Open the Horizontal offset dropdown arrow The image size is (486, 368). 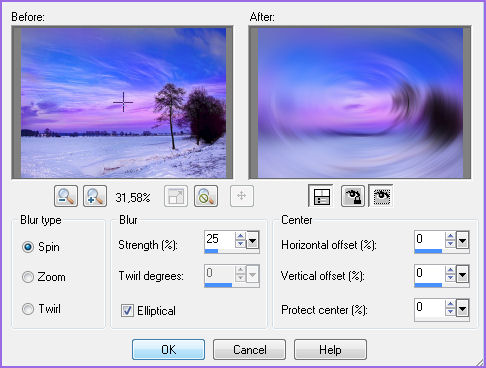point(463,240)
